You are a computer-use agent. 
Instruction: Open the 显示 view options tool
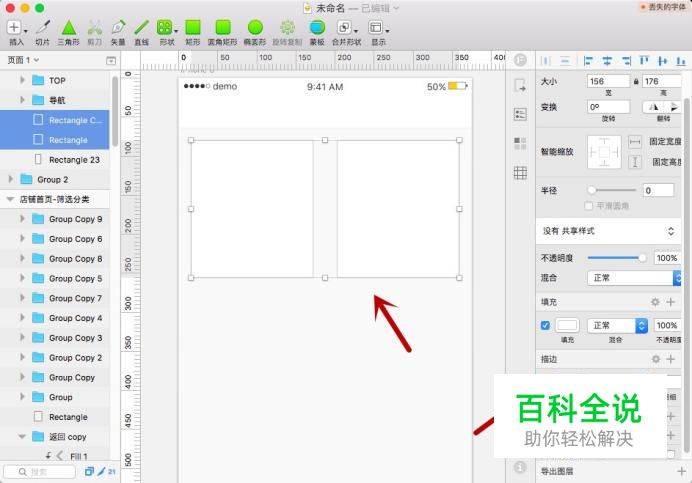click(378, 33)
